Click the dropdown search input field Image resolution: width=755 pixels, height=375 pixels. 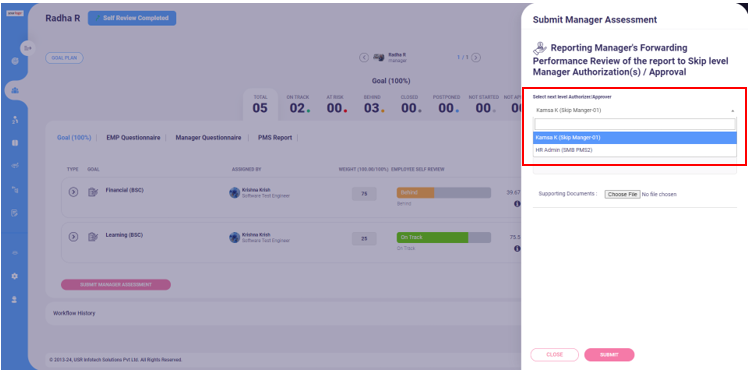pyautogui.click(x=635, y=124)
